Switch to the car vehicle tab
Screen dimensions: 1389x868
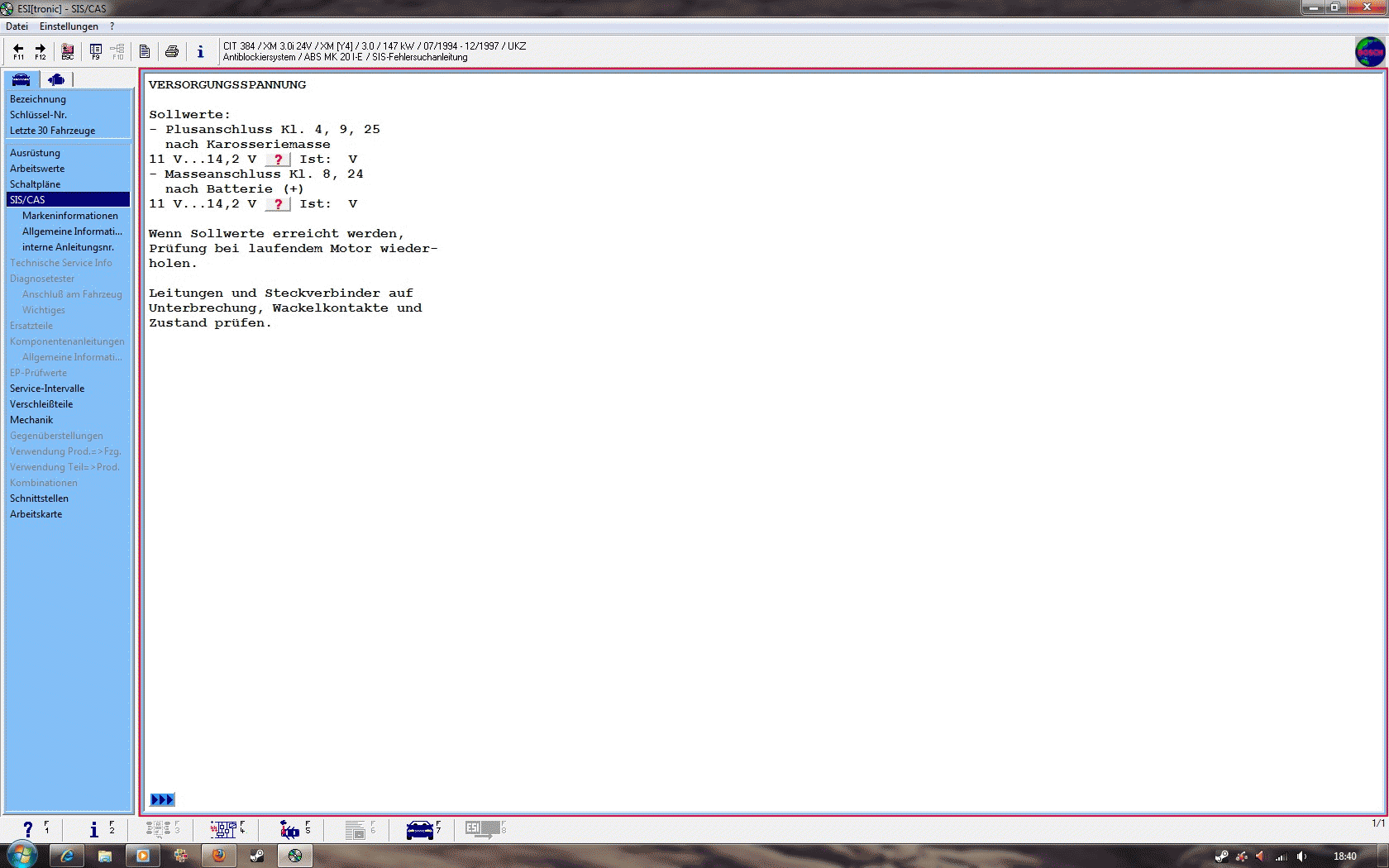[x=21, y=79]
